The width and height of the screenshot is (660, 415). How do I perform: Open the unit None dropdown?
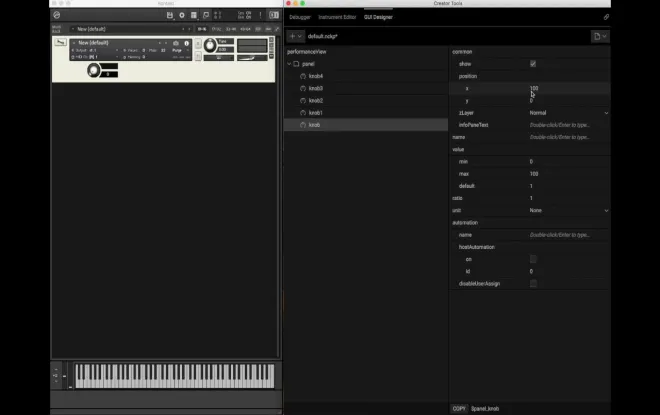pos(568,210)
